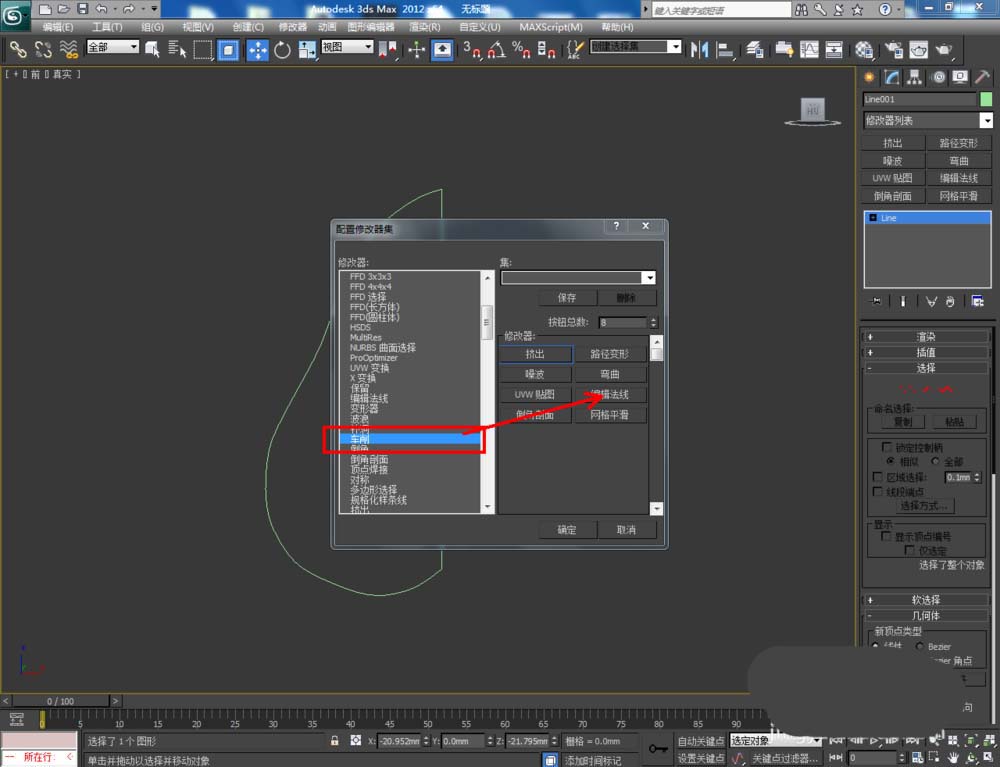
Task: Click the Pin Stack icon
Action: click(x=876, y=302)
